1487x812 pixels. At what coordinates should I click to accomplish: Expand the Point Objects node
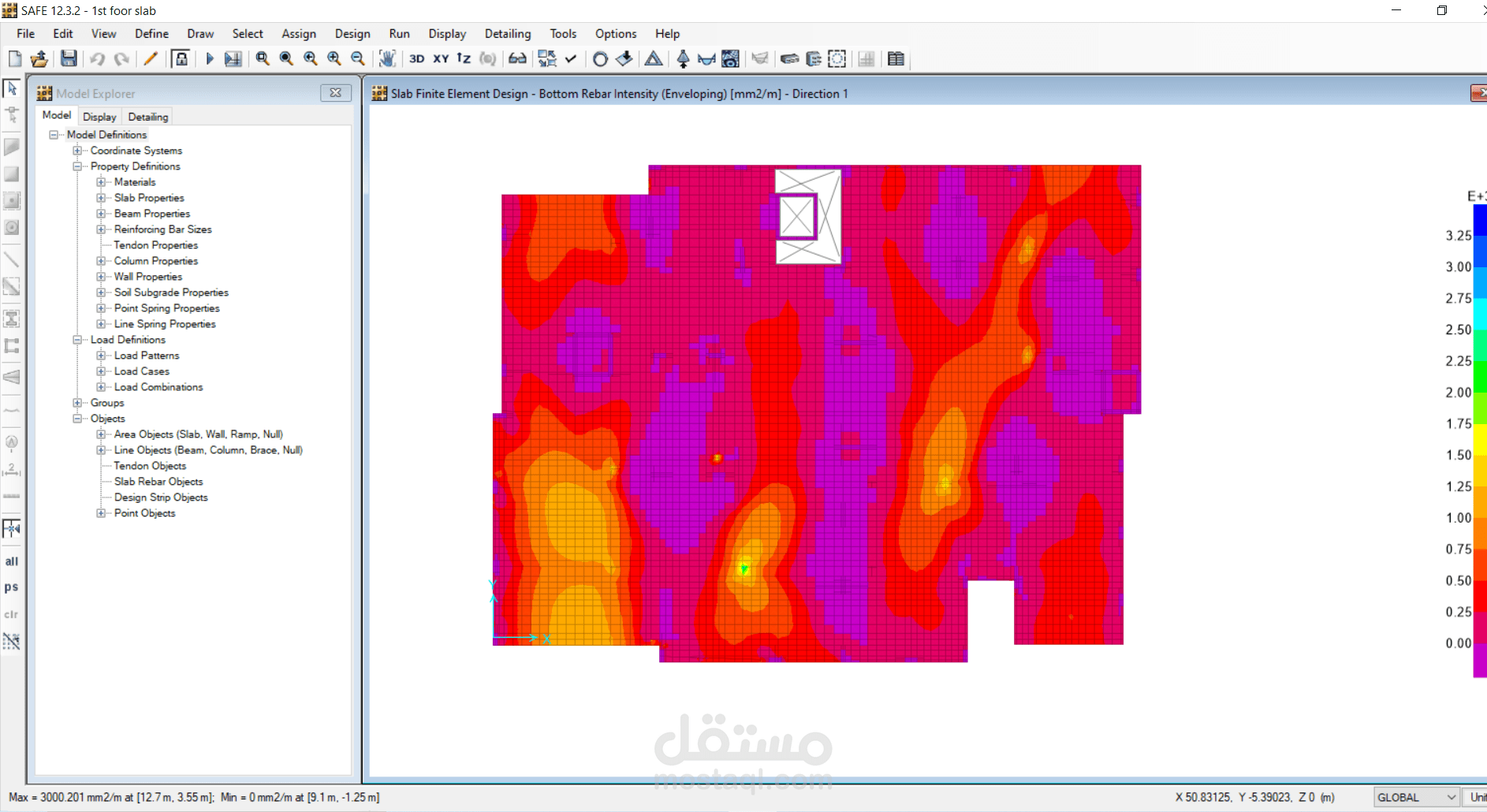[101, 513]
